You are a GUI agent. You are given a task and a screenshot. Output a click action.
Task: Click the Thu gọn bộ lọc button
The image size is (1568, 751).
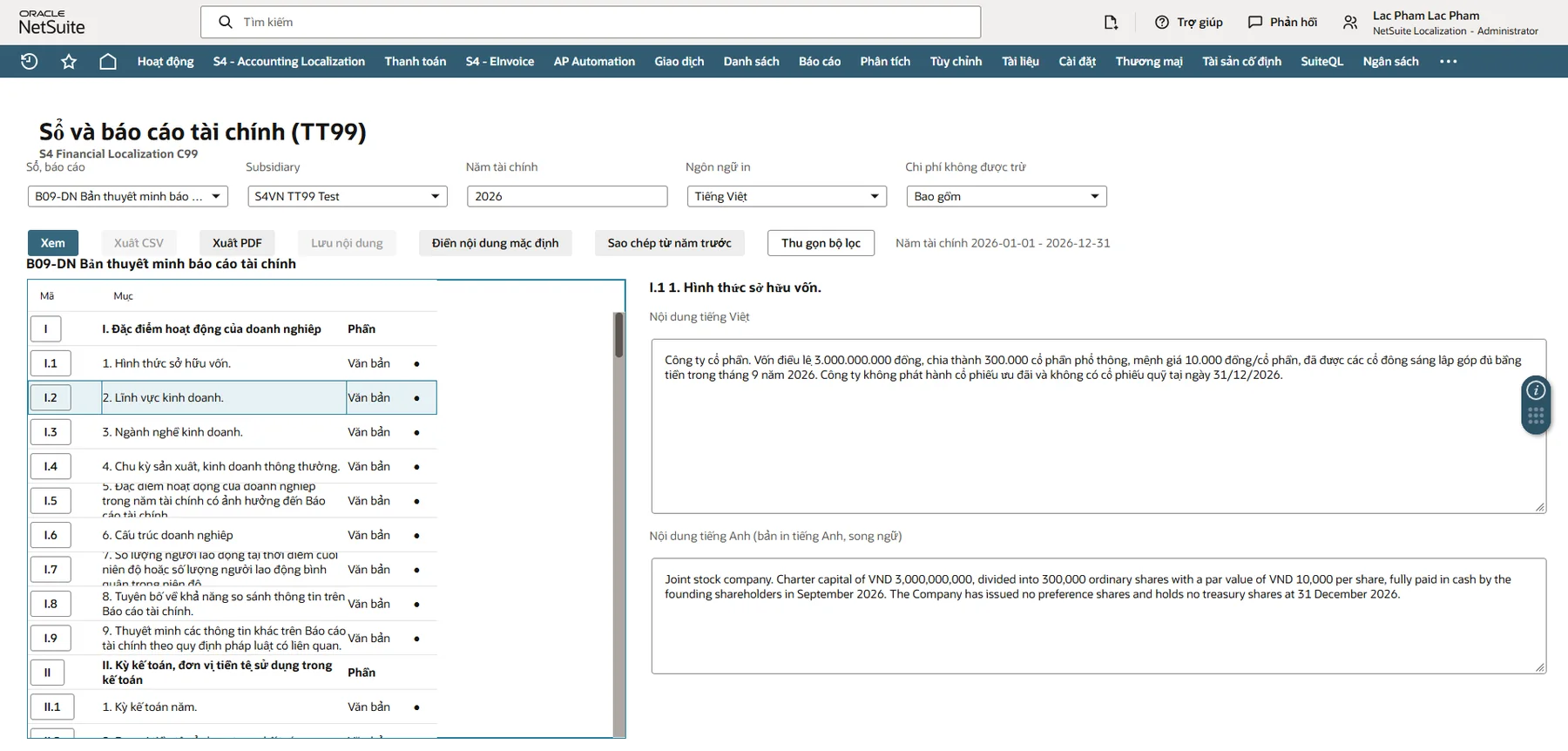click(821, 243)
